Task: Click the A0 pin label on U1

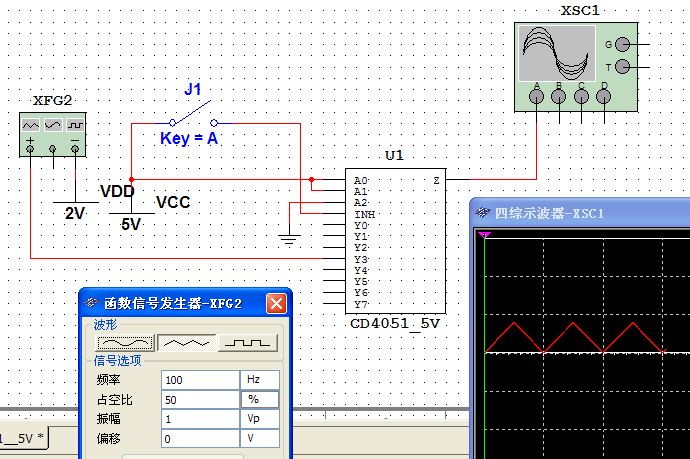Action: (361, 180)
